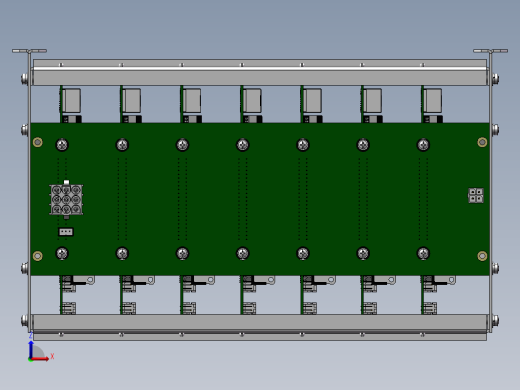Select the nine-pin power connector on the PCB

(66, 199)
